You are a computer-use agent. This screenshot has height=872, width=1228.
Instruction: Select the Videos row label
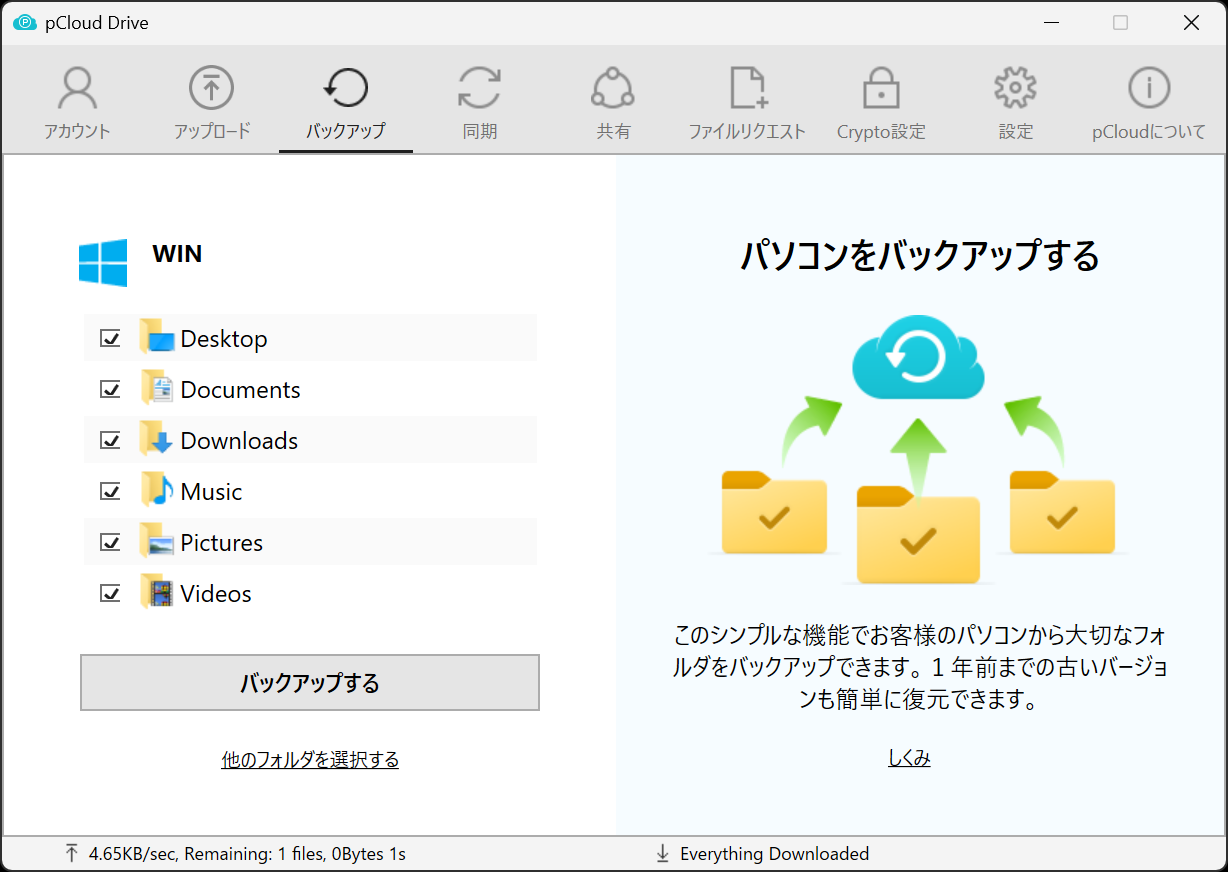point(216,594)
